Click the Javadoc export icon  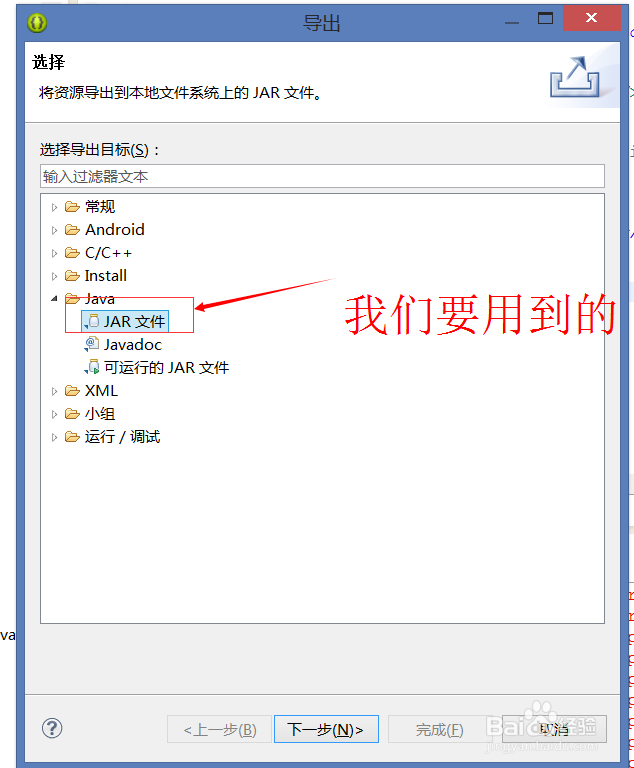click(x=92, y=344)
